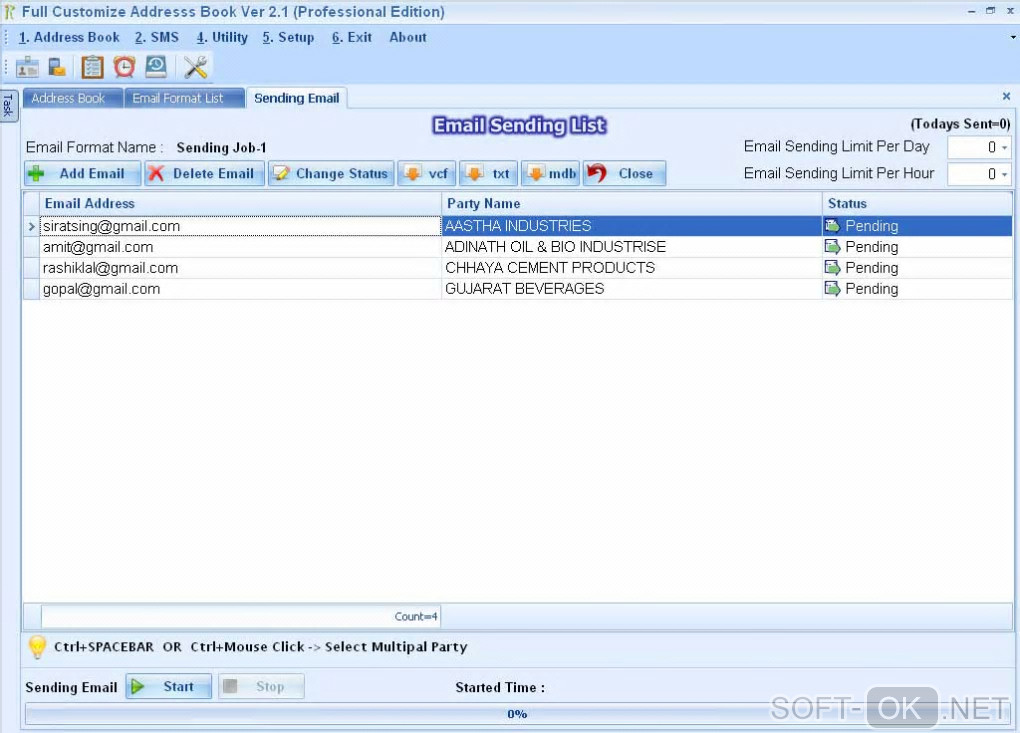The image size is (1020, 733).
Task: Expand the menu bar overflow arrow
Action: coord(1013,38)
